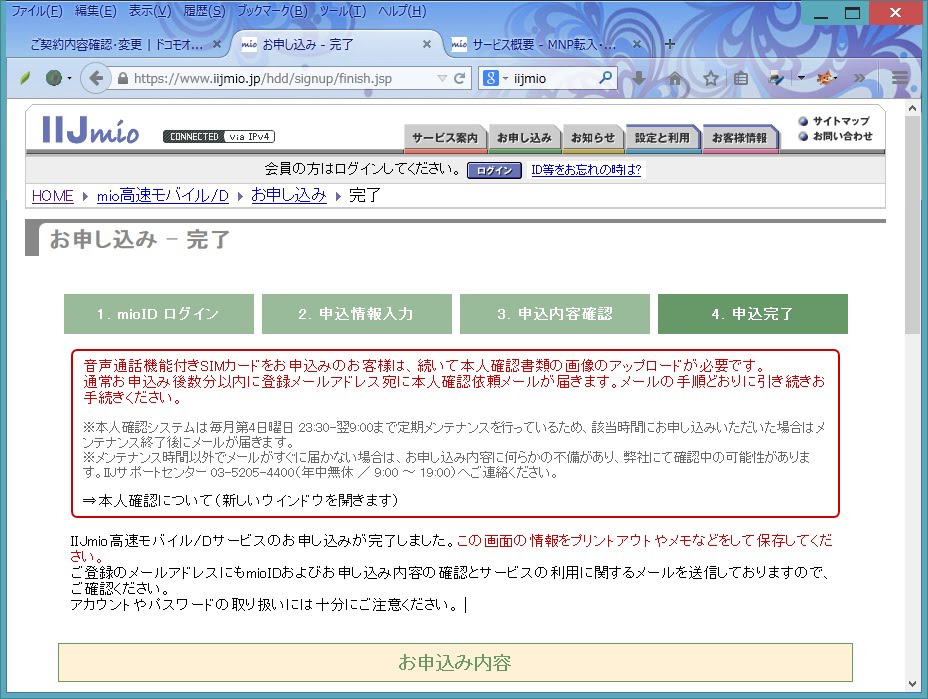Screen dimensions: 928x699
Task: Select the サービス案内 navigation tab
Action: point(445,138)
